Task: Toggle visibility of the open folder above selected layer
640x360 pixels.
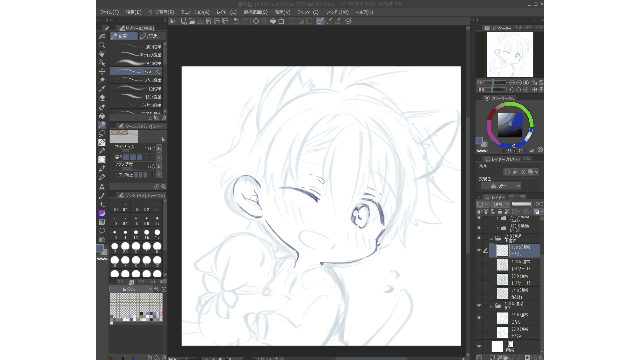Action: tap(479, 238)
